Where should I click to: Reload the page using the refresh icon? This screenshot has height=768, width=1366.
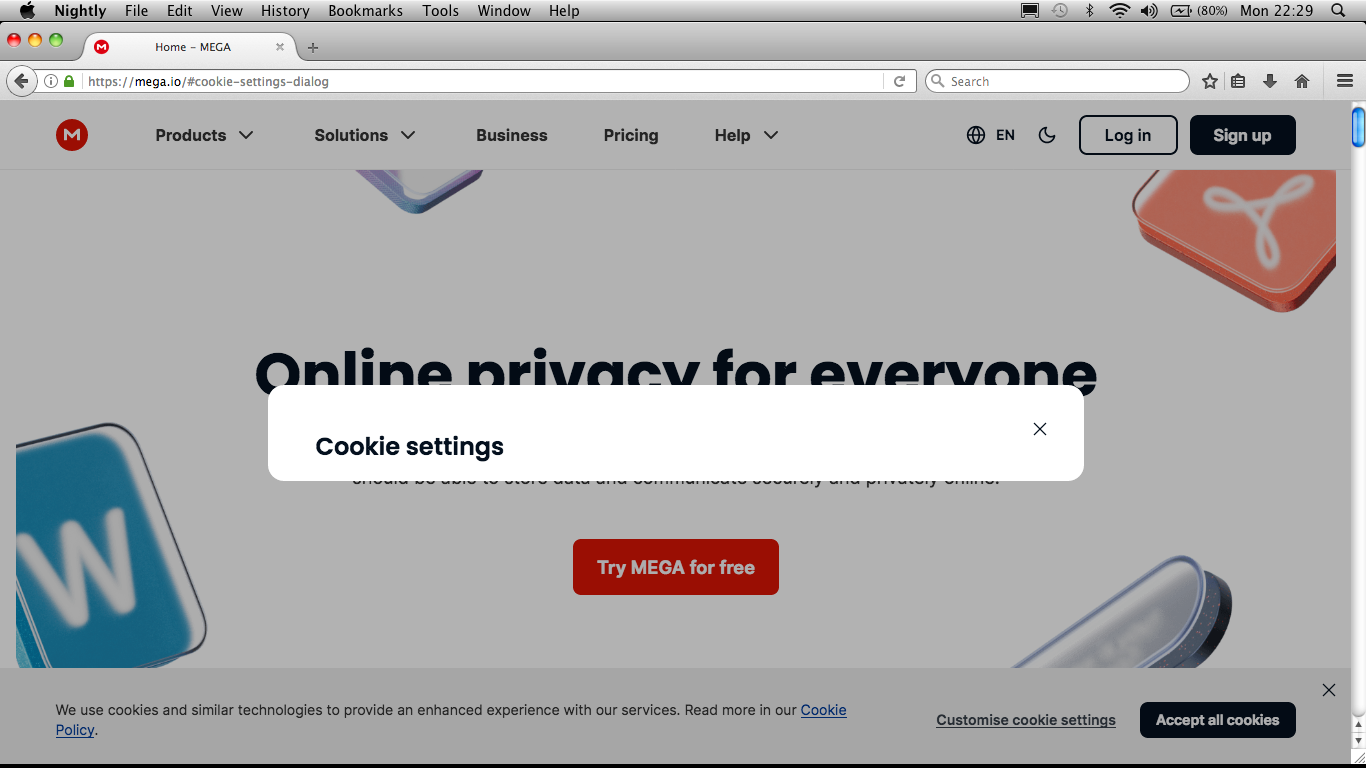pos(900,81)
